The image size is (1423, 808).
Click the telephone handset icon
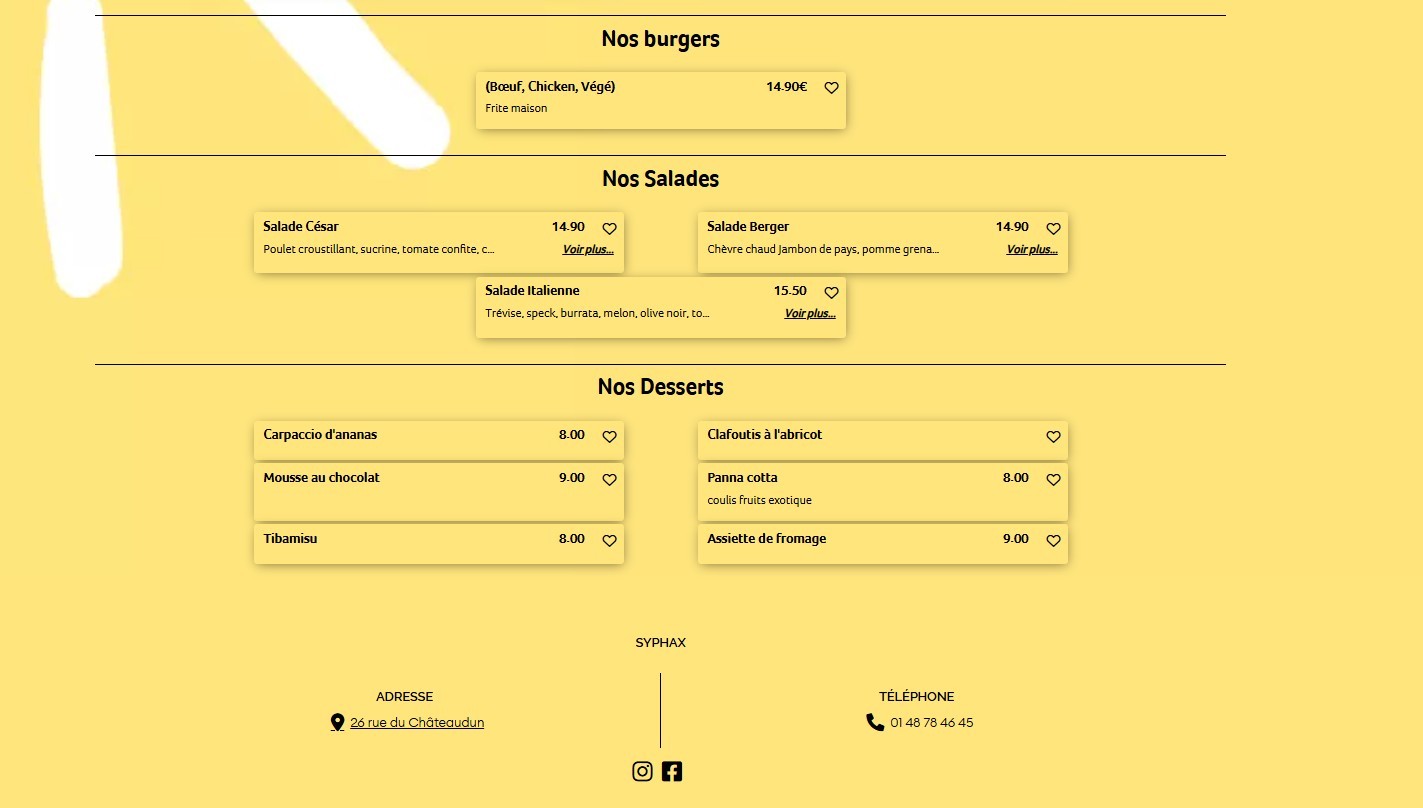(x=875, y=722)
